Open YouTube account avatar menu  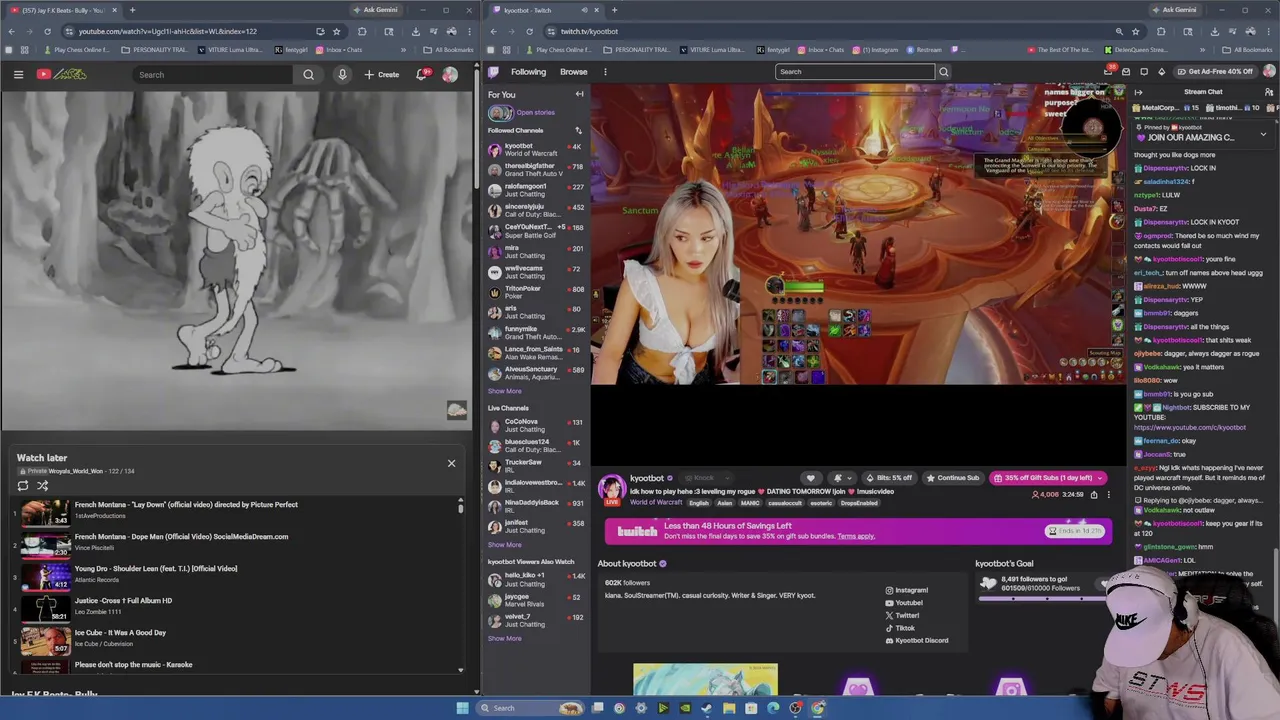pos(450,74)
